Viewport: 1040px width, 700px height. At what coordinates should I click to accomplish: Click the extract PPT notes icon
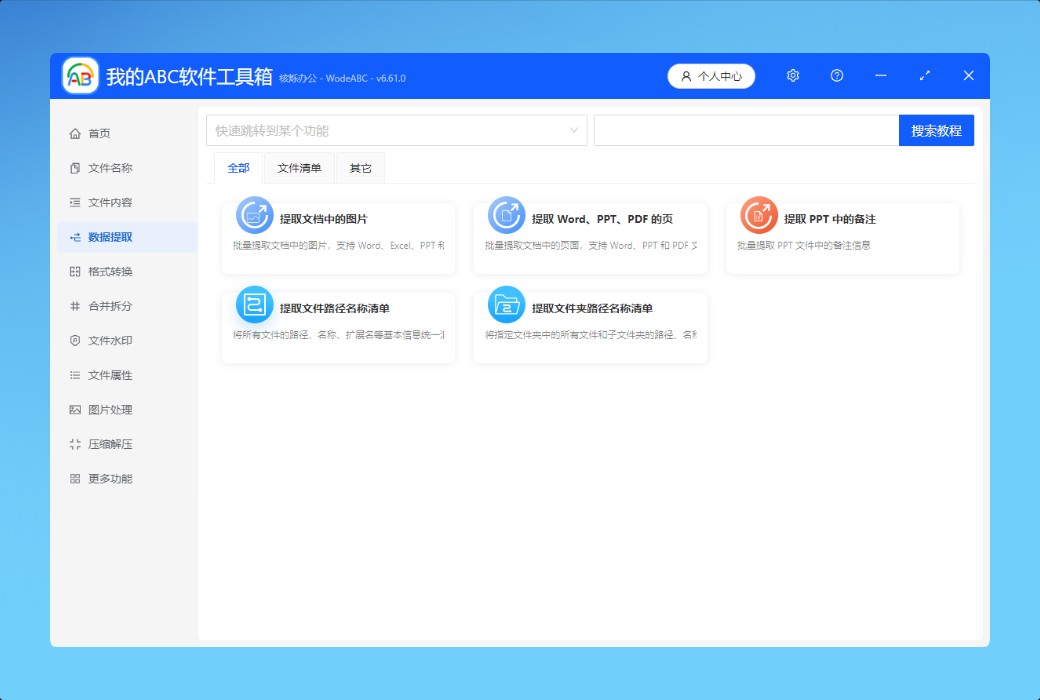tap(758, 215)
